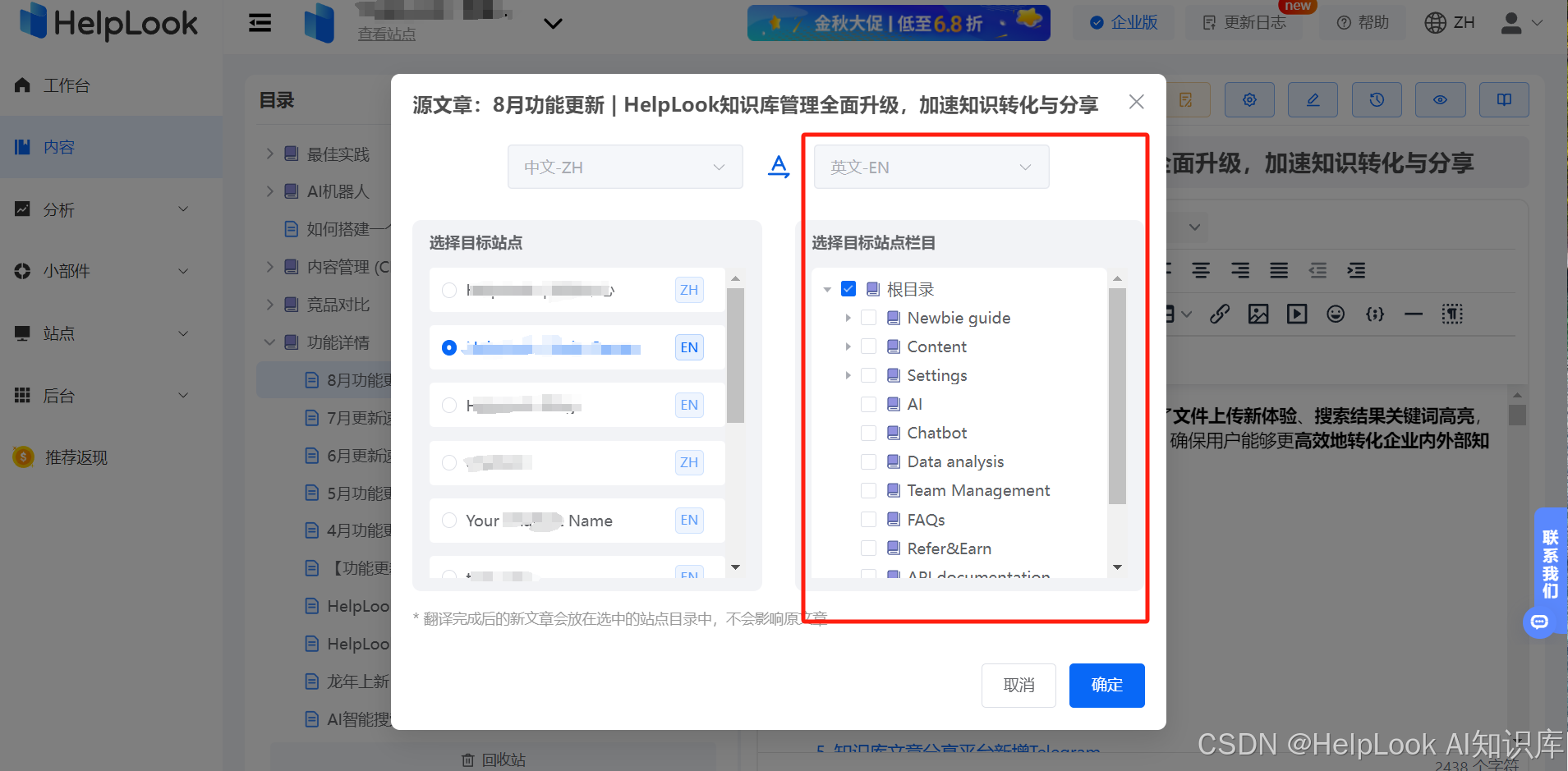The width and height of the screenshot is (1568, 771).
Task: Select the currently checked EN site radio button
Action: coord(449,347)
